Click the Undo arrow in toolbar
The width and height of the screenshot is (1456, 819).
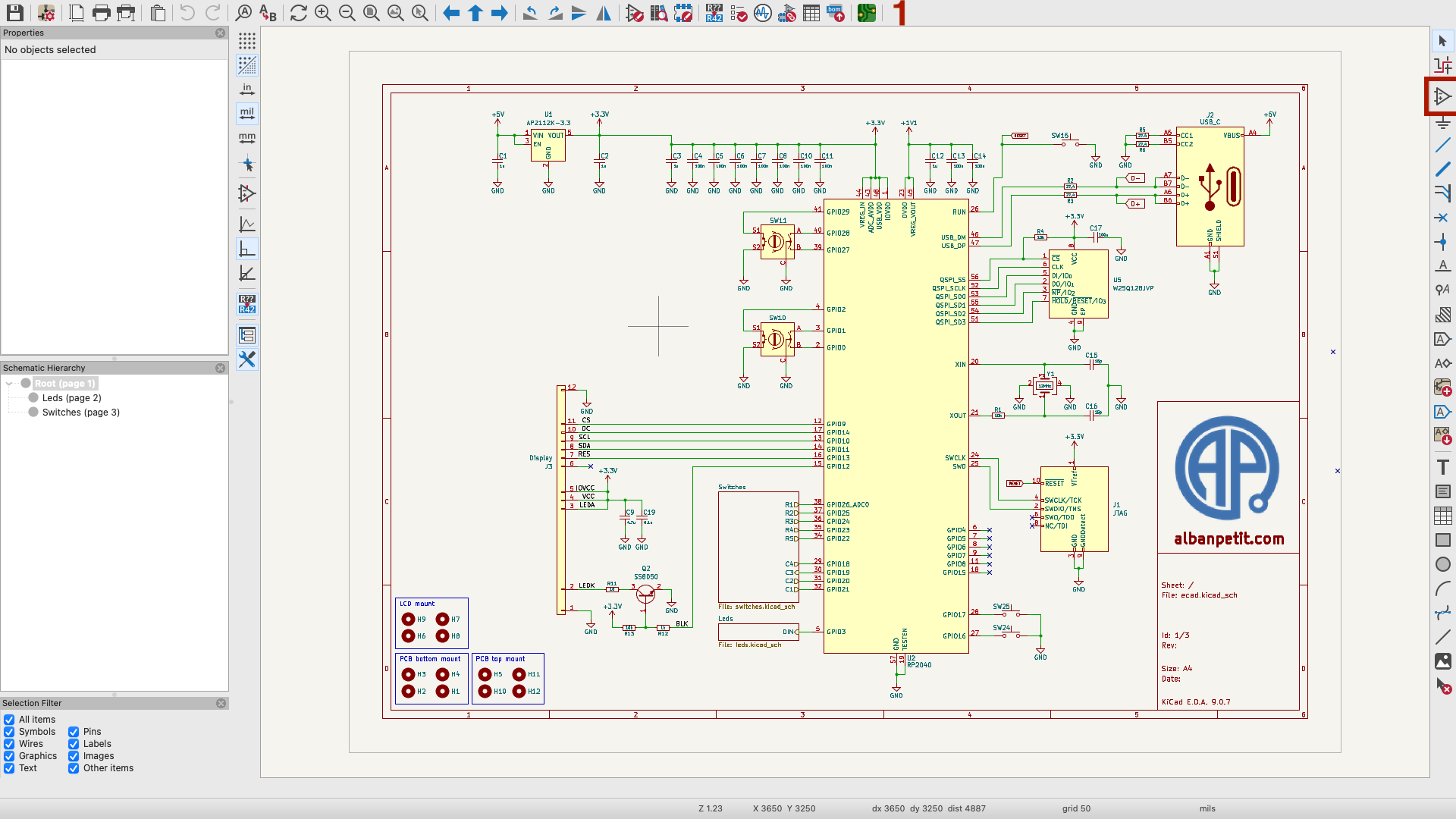click(x=187, y=13)
